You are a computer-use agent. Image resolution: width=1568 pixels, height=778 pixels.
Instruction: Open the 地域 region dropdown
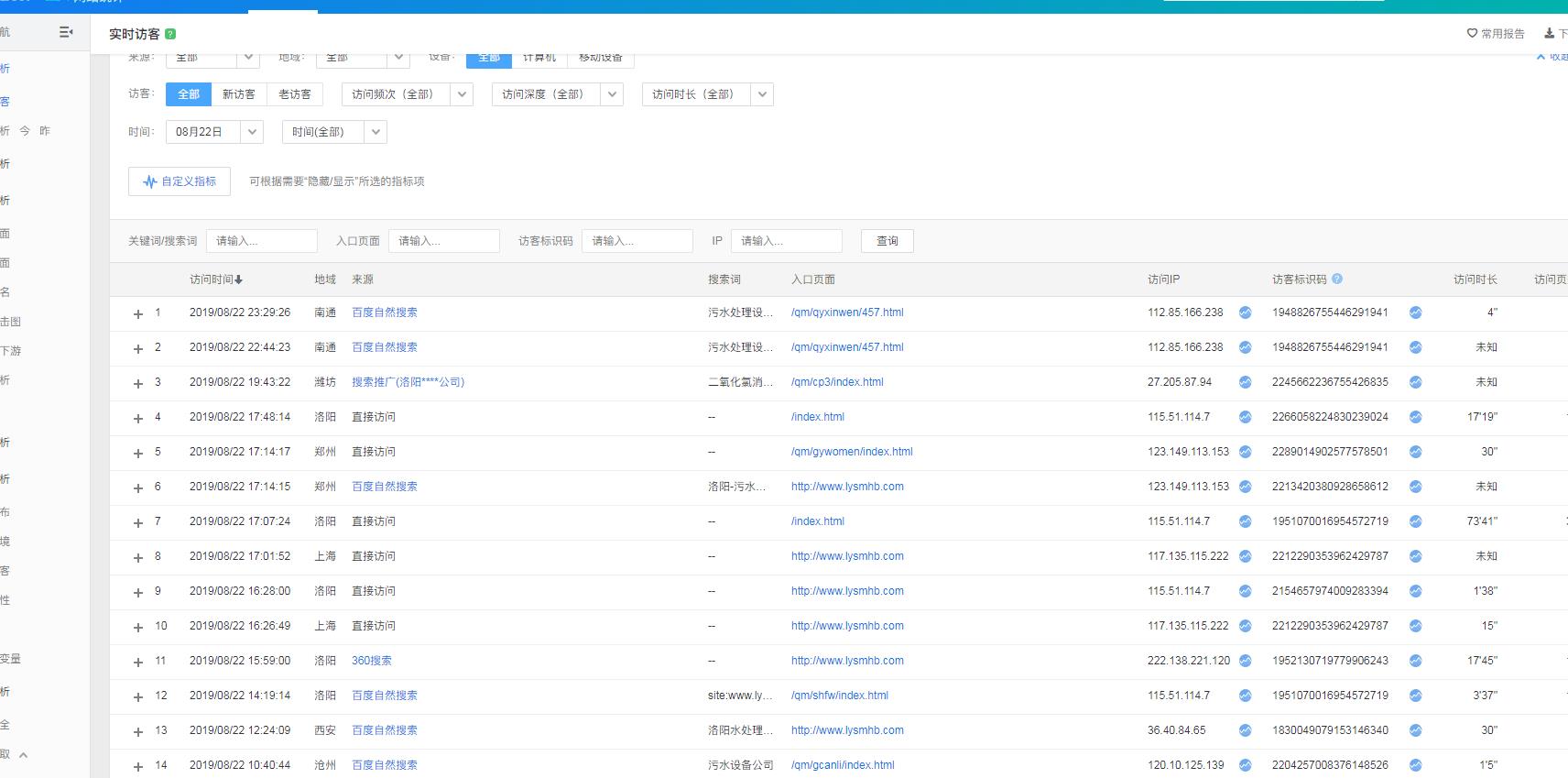(363, 58)
